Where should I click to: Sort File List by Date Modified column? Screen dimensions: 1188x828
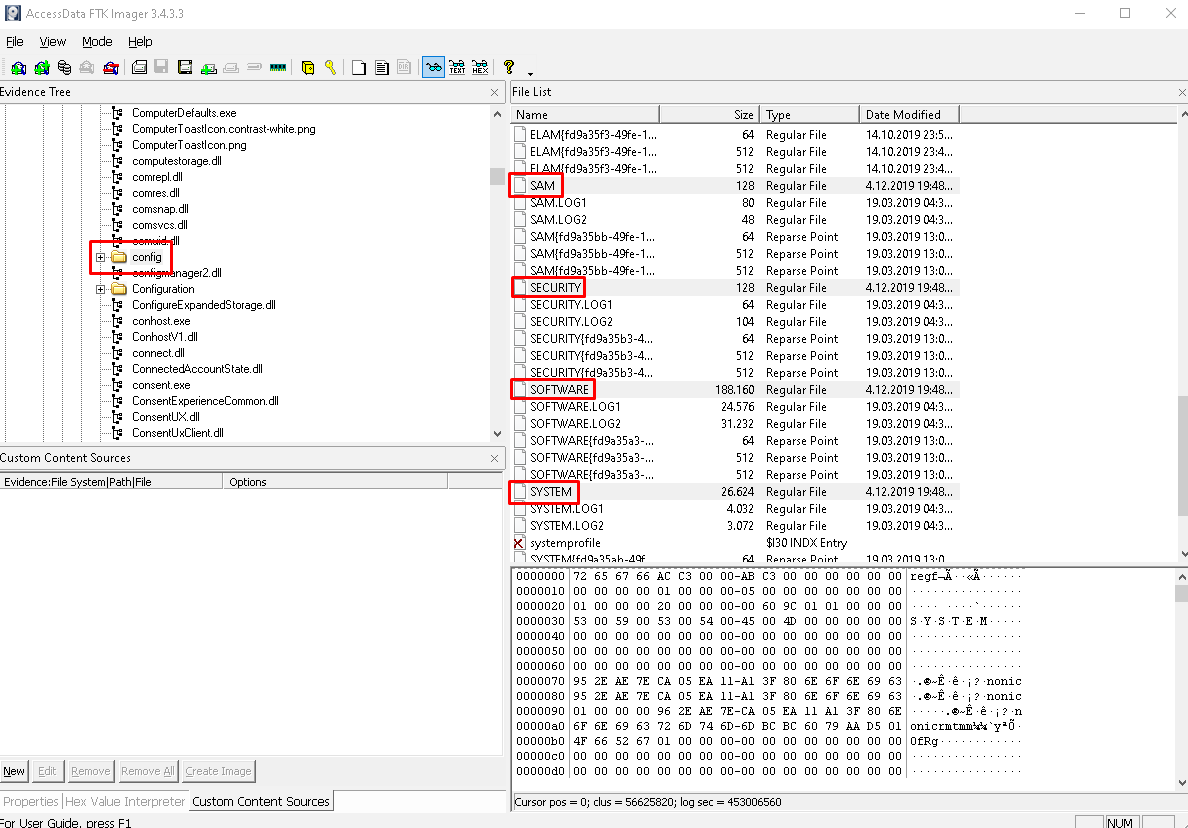tap(909, 114)
